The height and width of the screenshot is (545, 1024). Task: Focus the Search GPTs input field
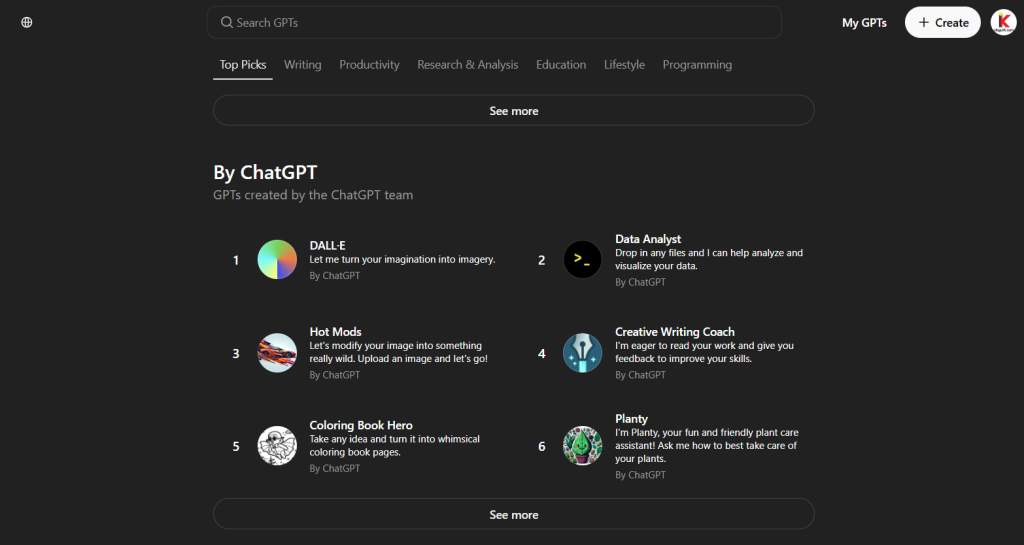[x=494, y=22]
